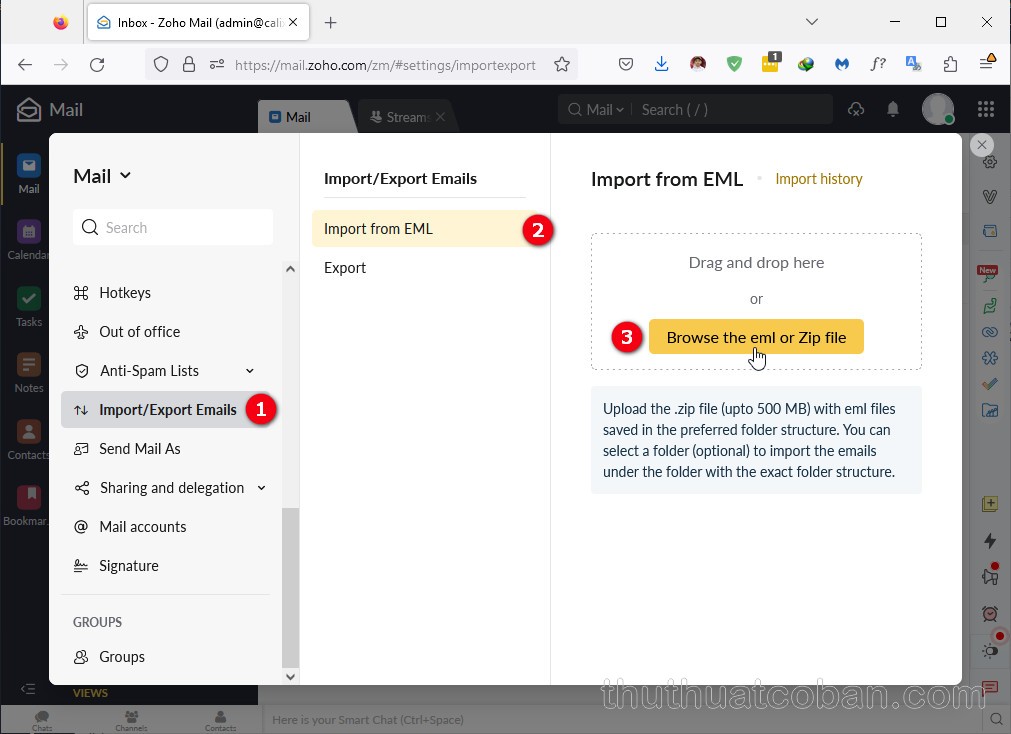Expand Sharing and delegation submenu
Viewport: 1011px width, 734px height.
point(261,488)
